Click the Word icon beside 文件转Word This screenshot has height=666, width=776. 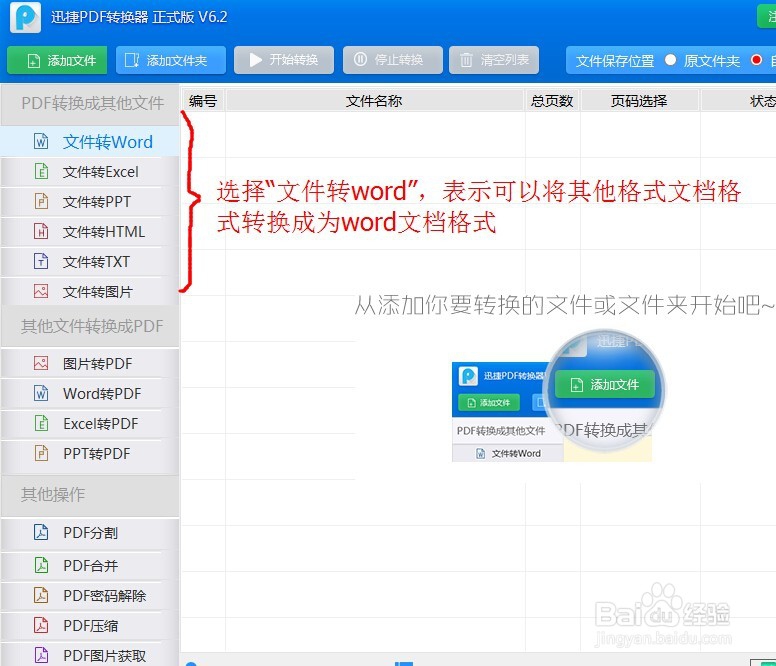click(41, 142)
